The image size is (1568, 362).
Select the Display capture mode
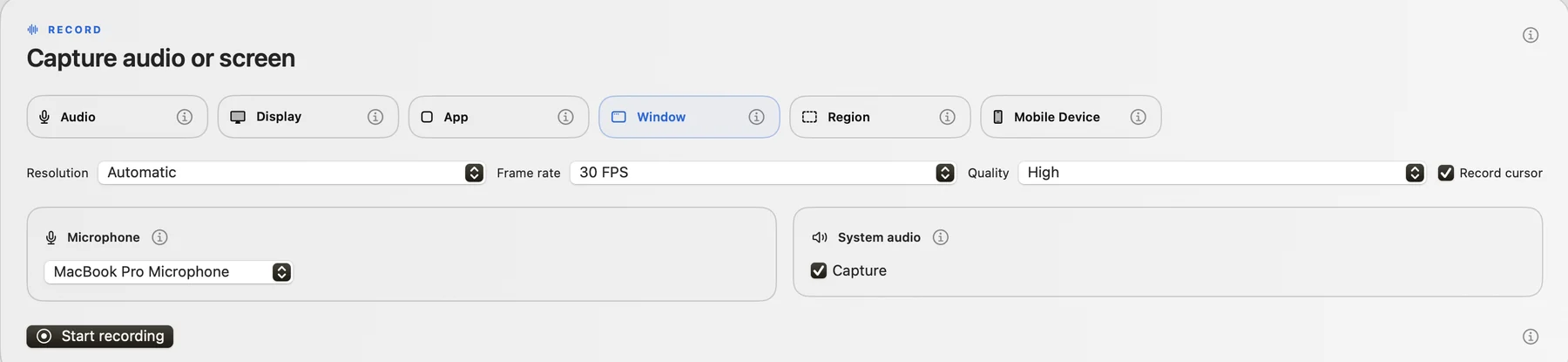pyautogui.click(x=308, y=117)
